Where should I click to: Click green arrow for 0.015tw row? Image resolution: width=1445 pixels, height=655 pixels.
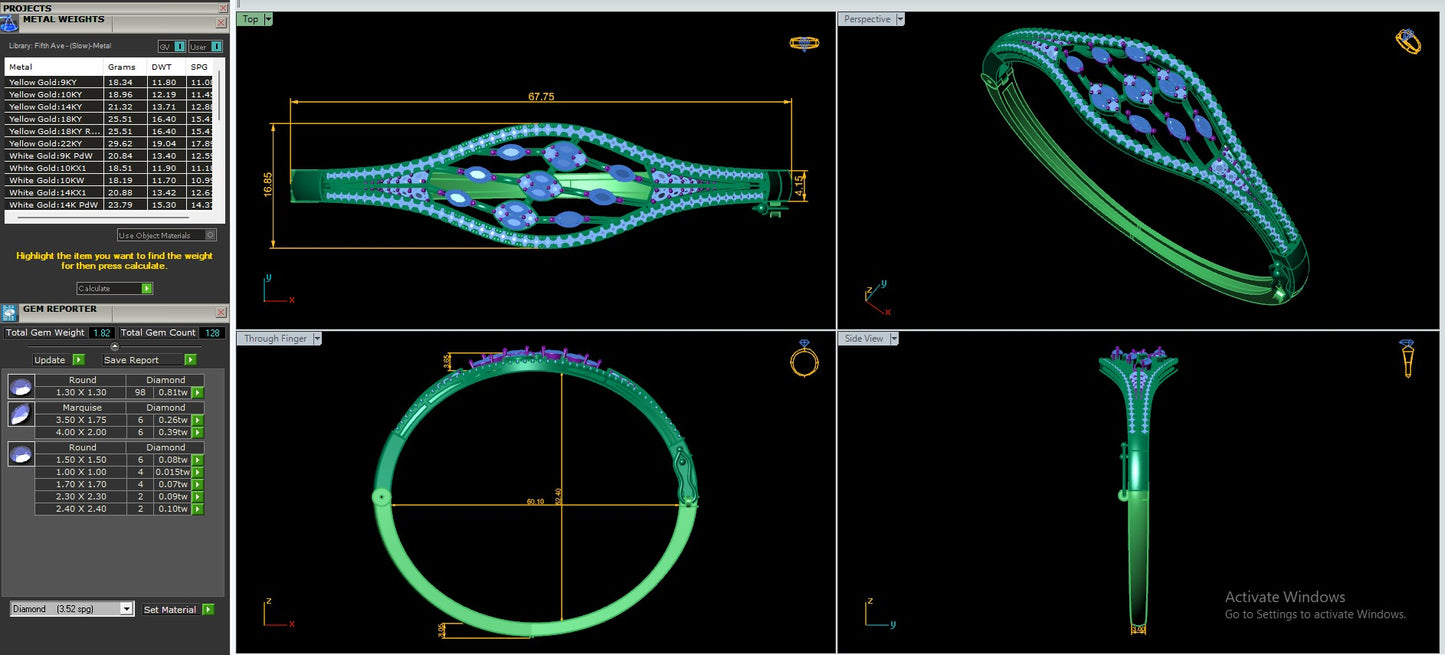(198, 472)
